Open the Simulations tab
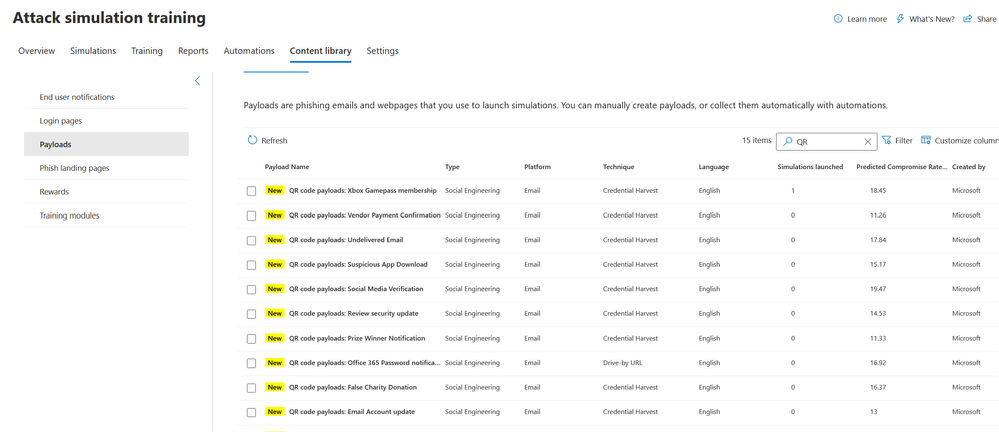 pos(93,51)
